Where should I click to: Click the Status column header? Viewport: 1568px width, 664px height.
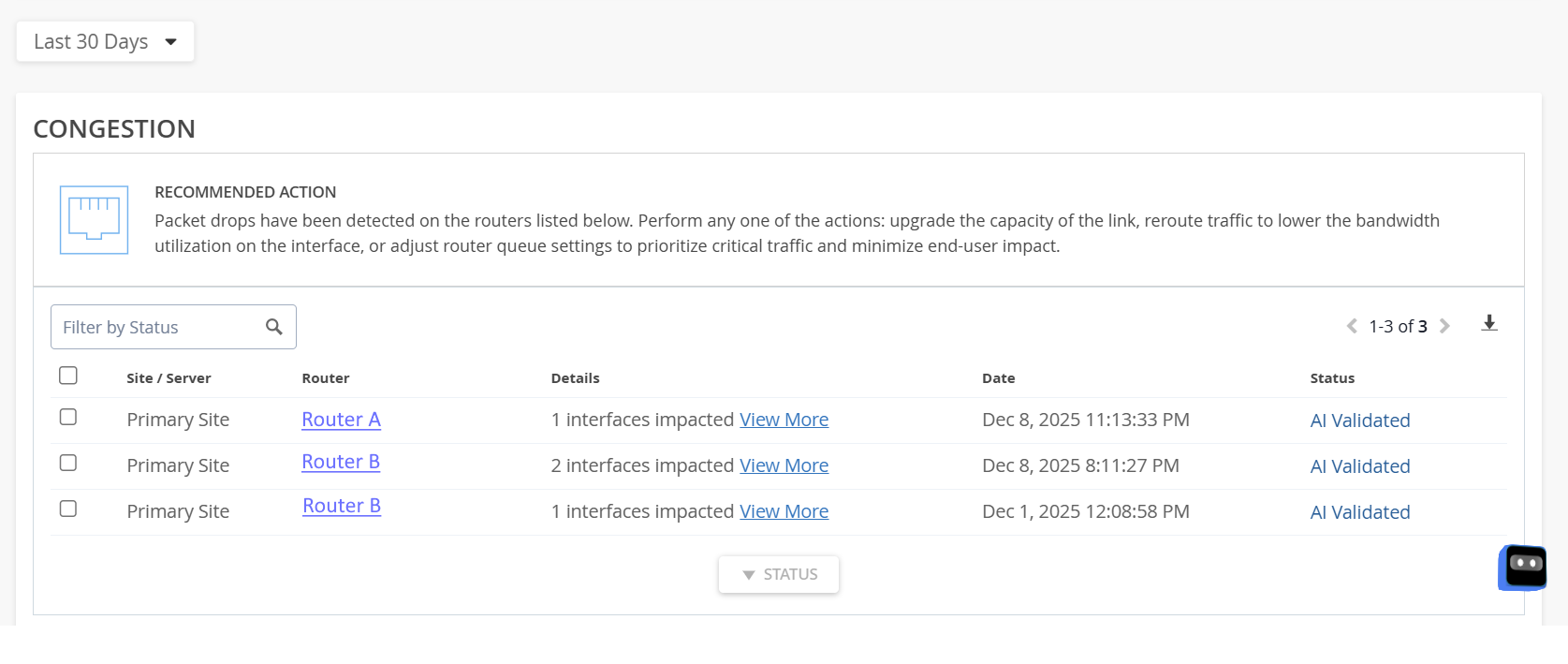pyautogui.click(x=1332, y=378)
